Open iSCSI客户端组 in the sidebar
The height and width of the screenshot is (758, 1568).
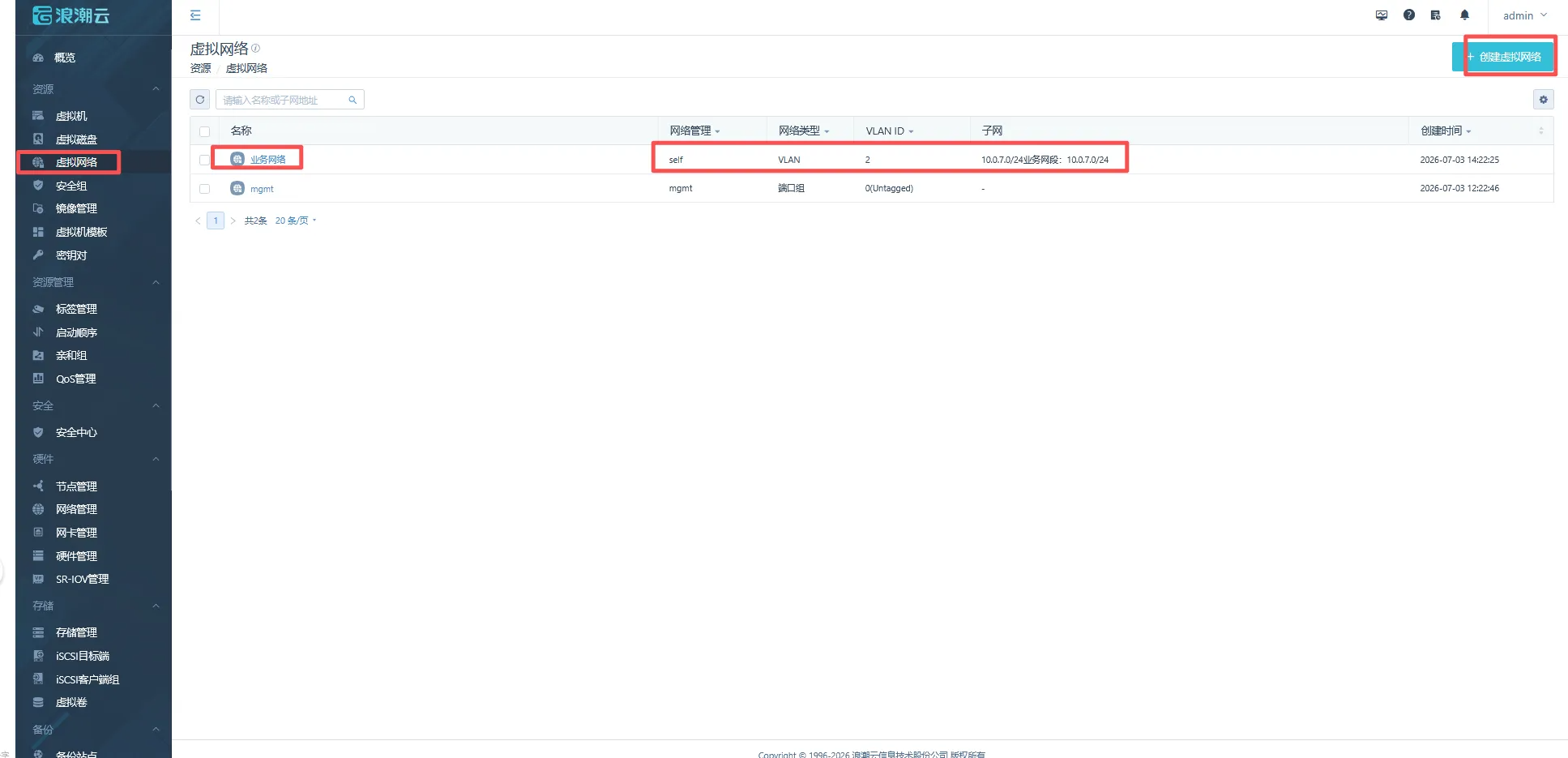(x=88, y=679)
